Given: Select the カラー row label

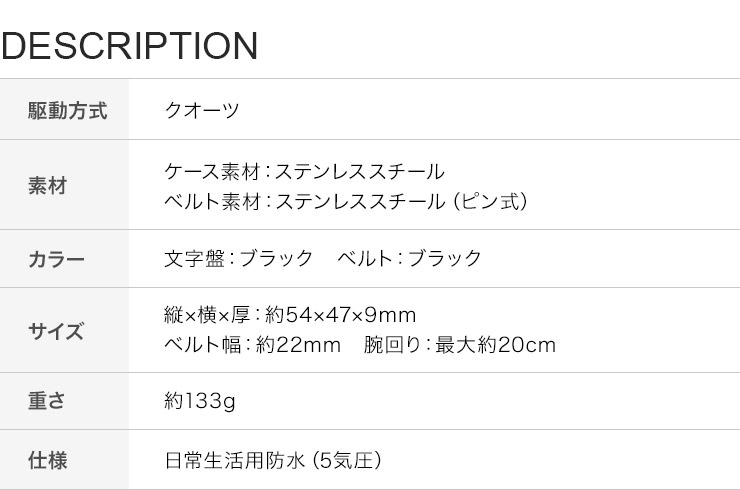Looking at the screenshot, I should 56,260.
